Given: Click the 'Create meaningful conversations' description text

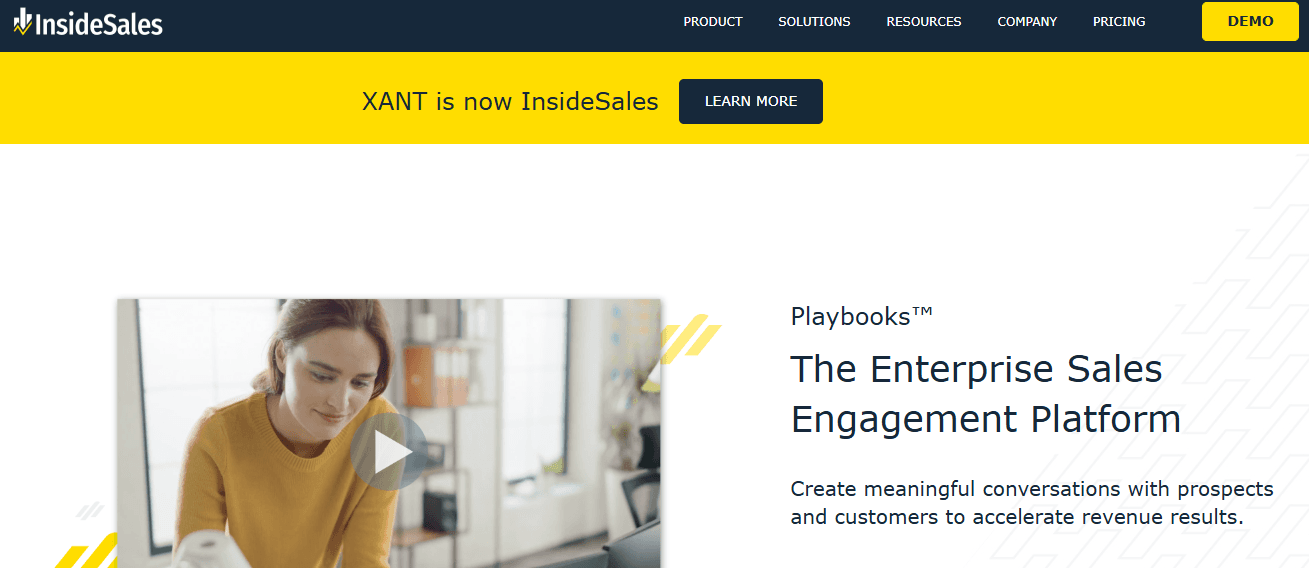Looking at the screenshot, I should click(1032, 503).
